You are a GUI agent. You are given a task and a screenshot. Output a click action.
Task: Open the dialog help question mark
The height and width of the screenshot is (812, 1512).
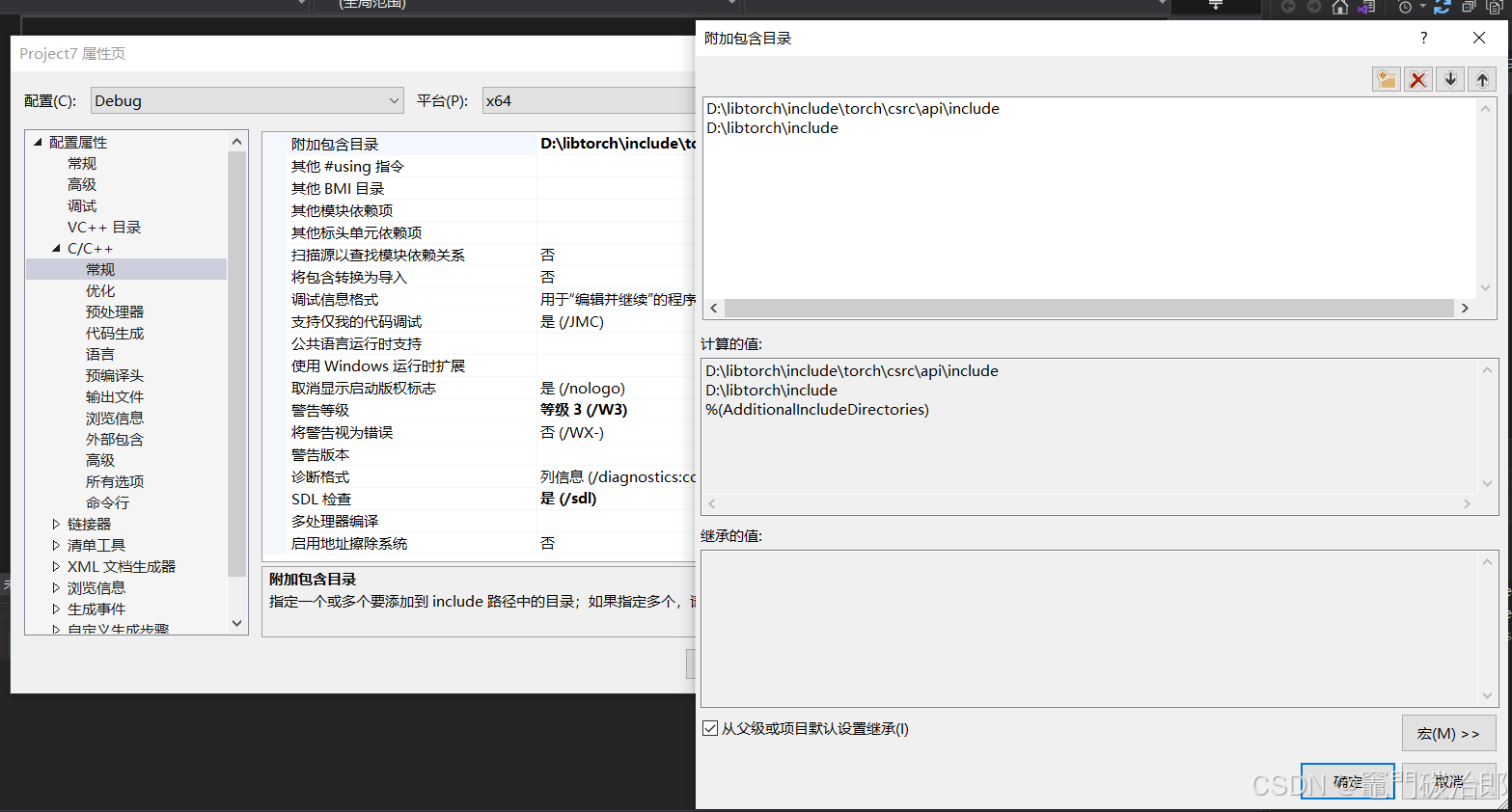point(1423,38)
